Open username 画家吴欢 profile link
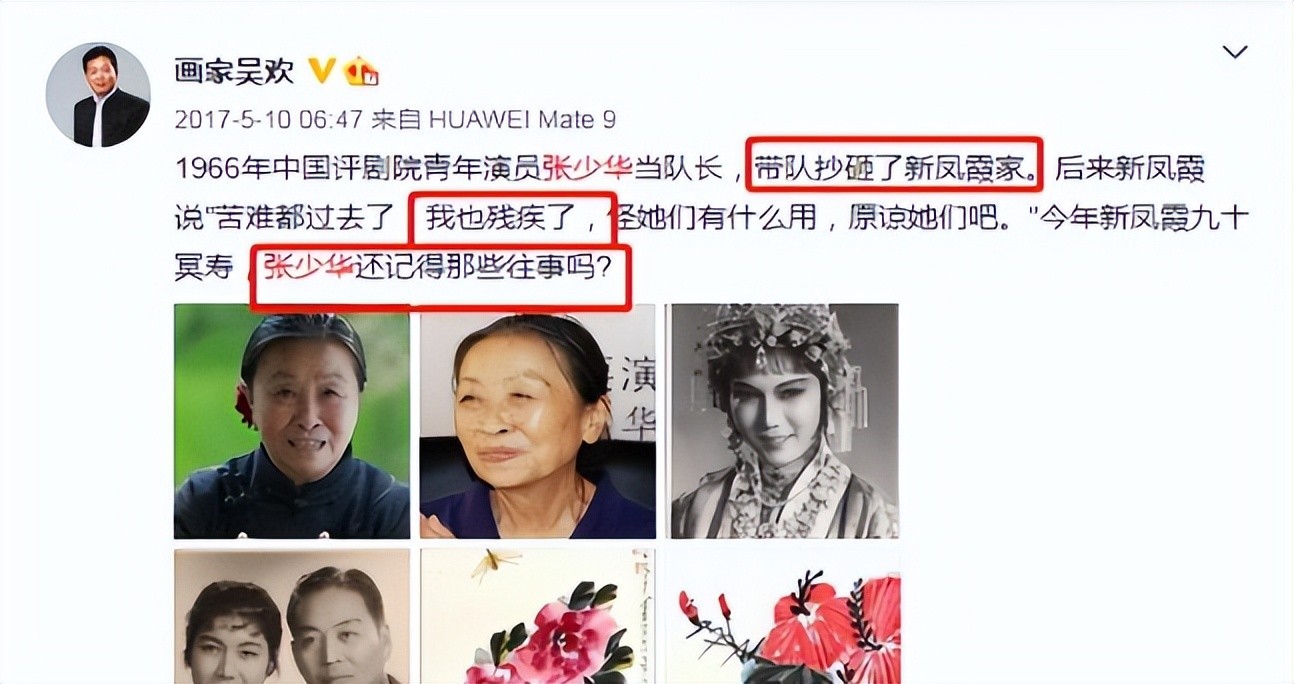 click(x=235, y=72)
